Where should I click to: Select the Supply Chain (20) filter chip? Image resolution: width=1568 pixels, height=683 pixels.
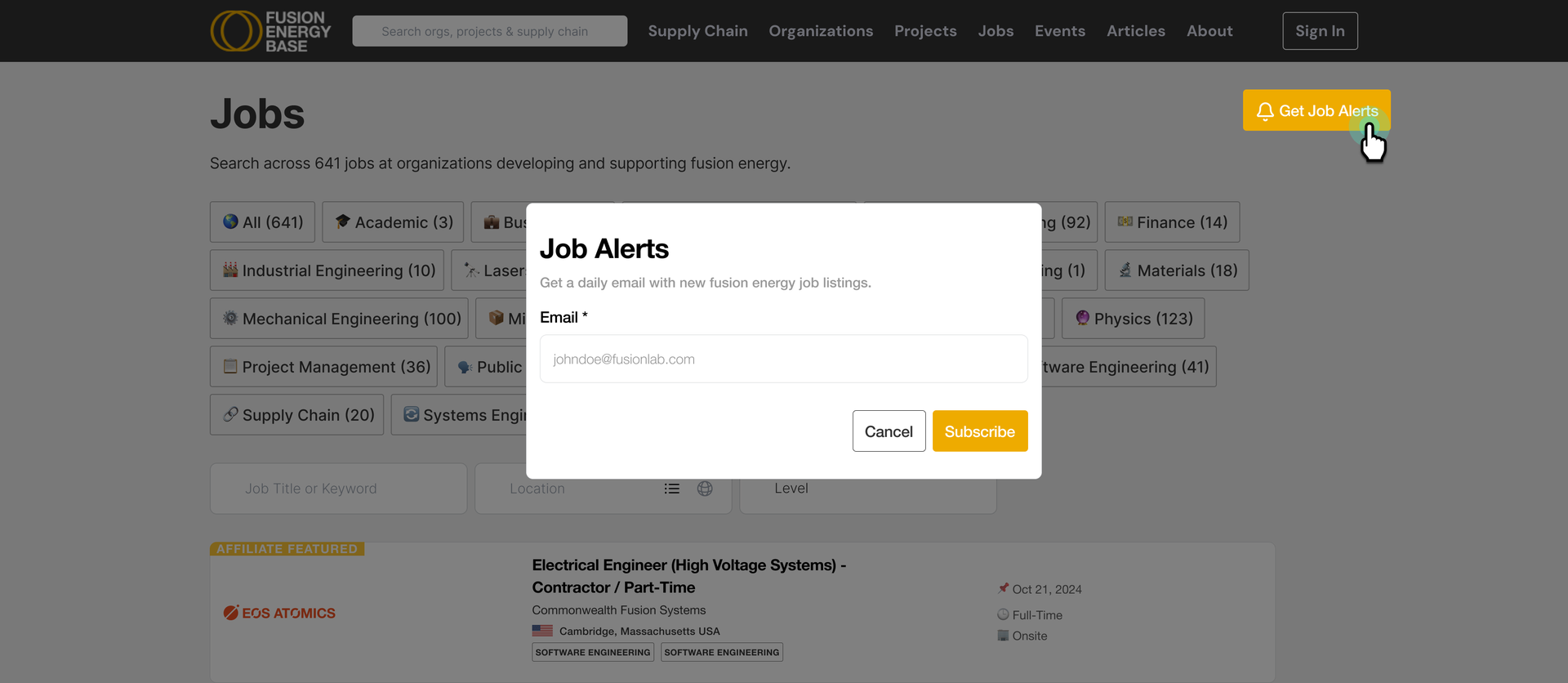[296, 415]
